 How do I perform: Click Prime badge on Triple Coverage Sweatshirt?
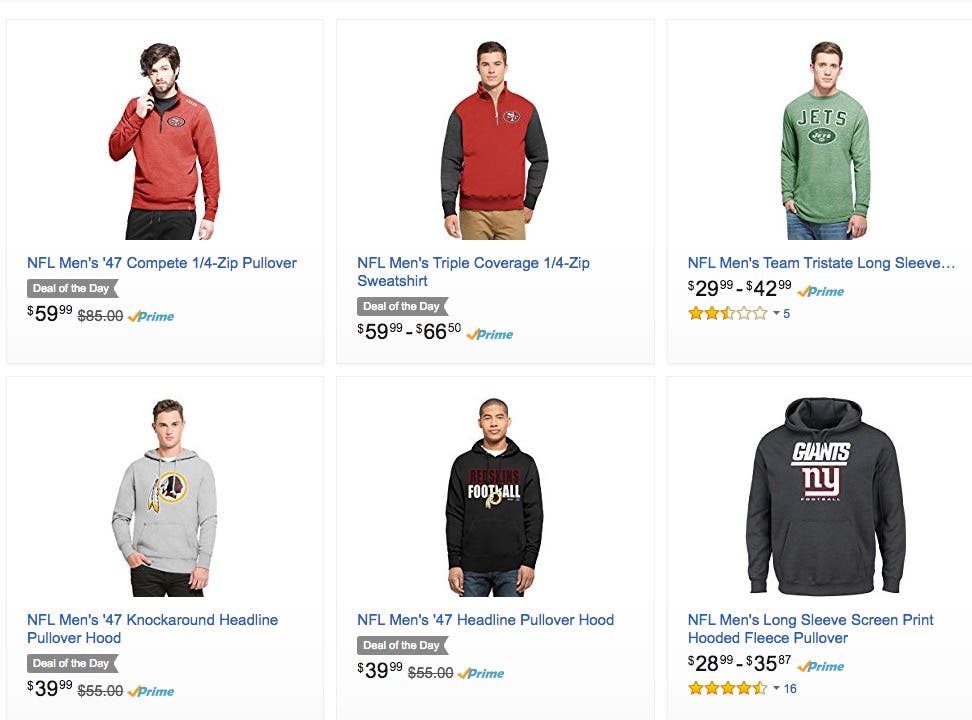tap(490, 334)
